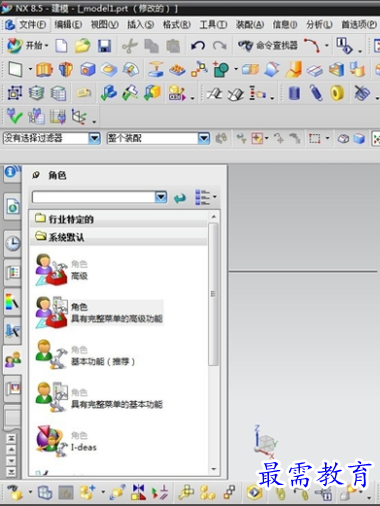
Task: Click the green return arrow in roles panel
Action: tap(180, 198)
